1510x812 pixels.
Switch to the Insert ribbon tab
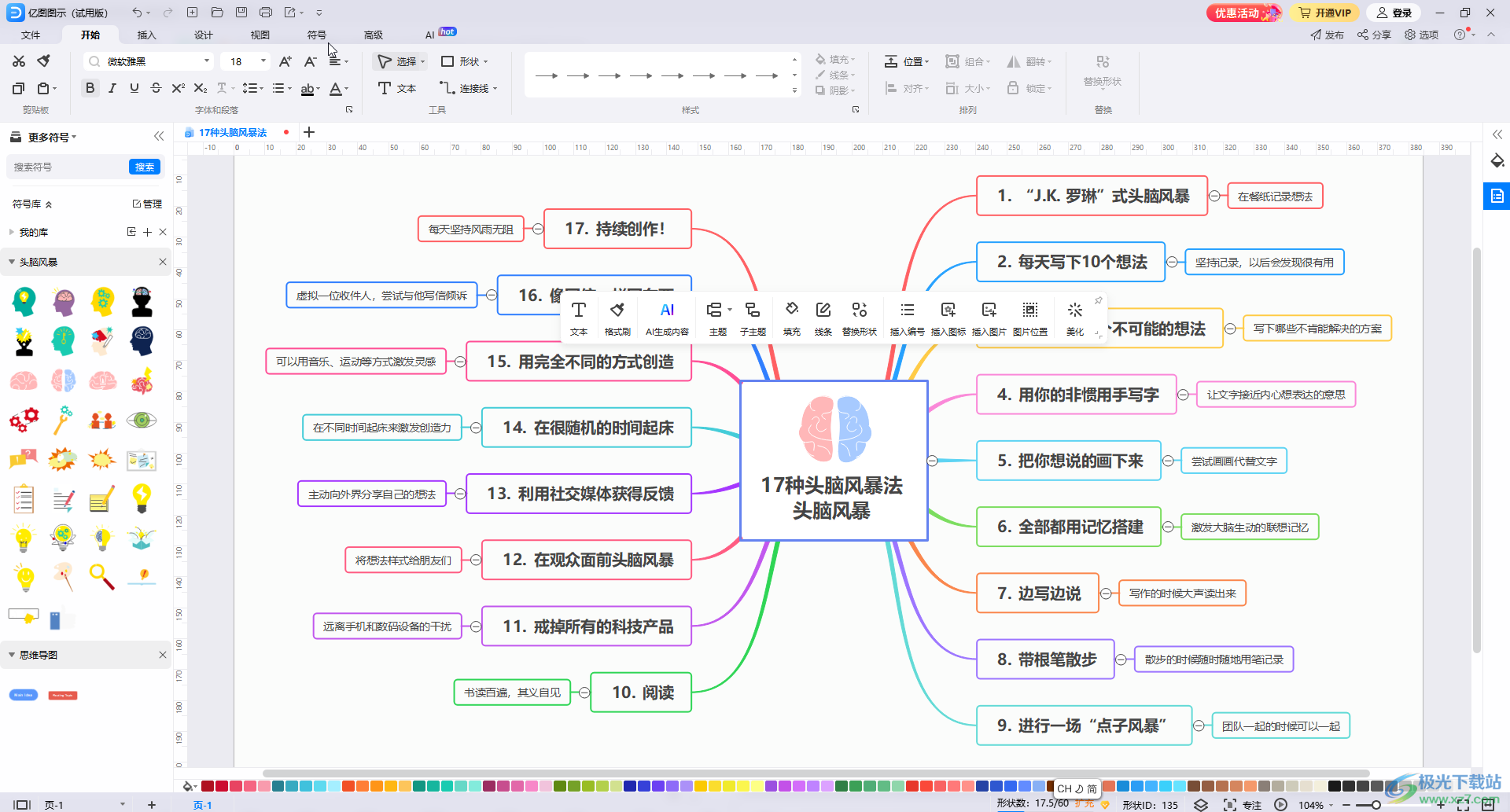click(x=147, y=35)
